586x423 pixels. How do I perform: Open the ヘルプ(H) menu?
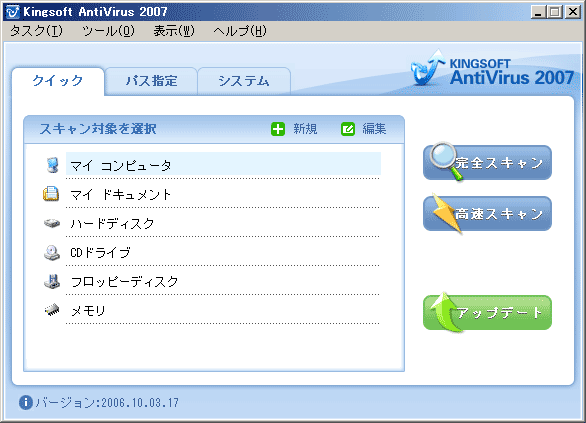(x=240, y=31)
